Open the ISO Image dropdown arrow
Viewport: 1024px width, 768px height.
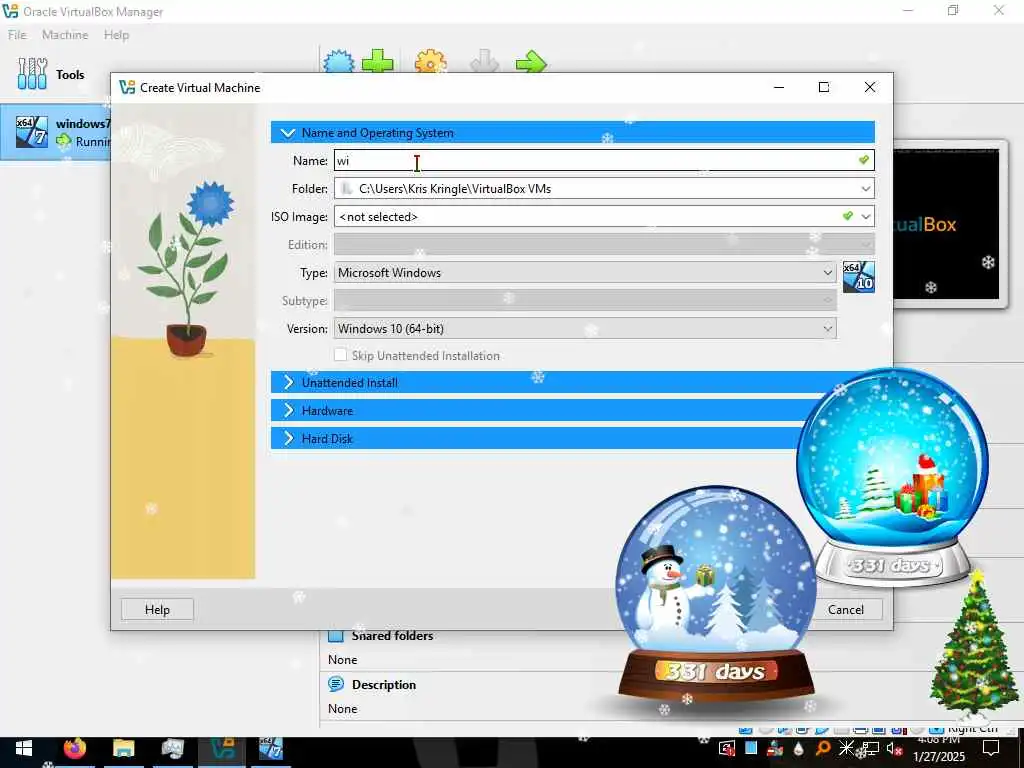(x=865, y=216)
